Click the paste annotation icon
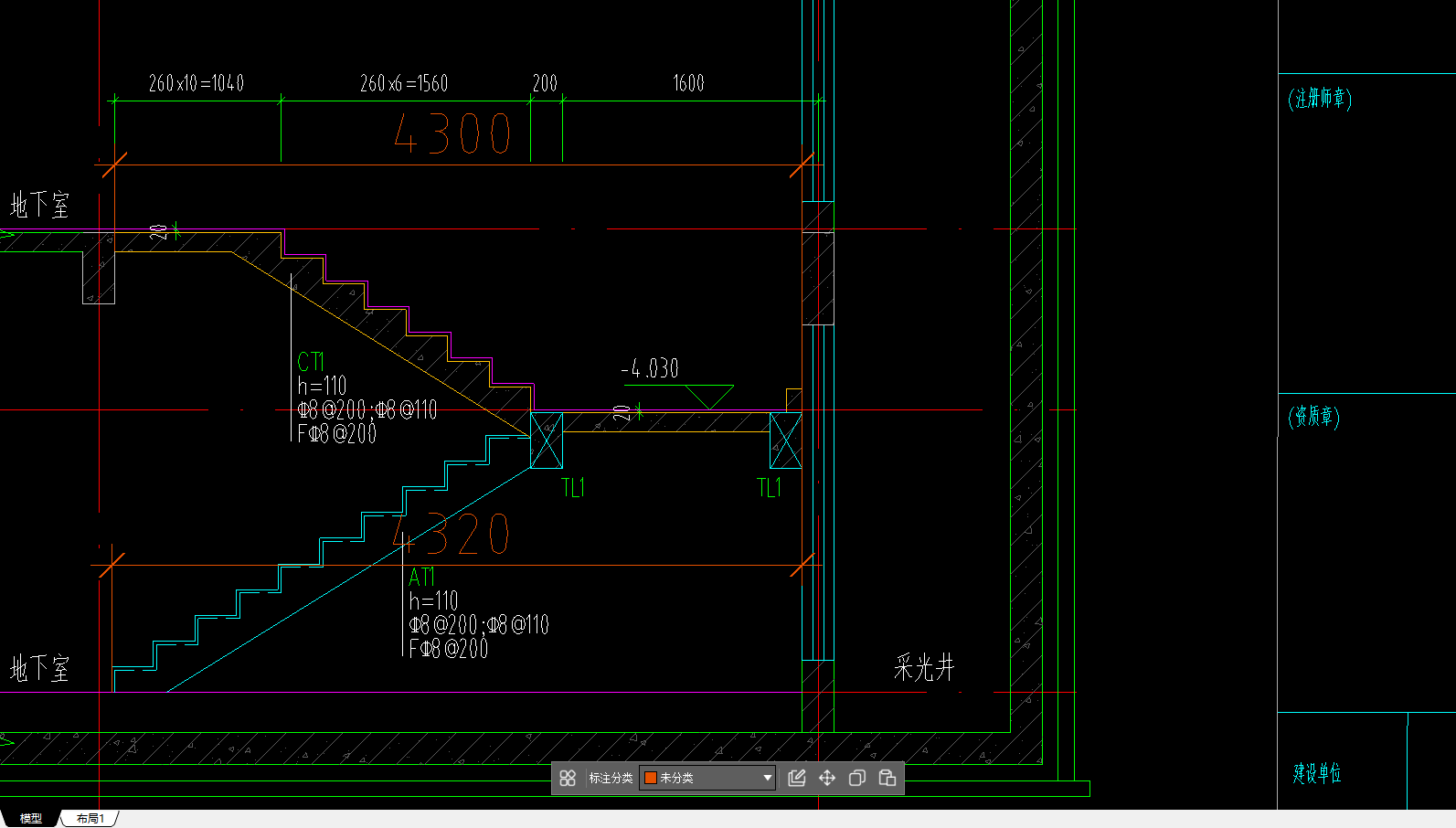This screenshot has height=828, width=1456. [x=887, y=778]
